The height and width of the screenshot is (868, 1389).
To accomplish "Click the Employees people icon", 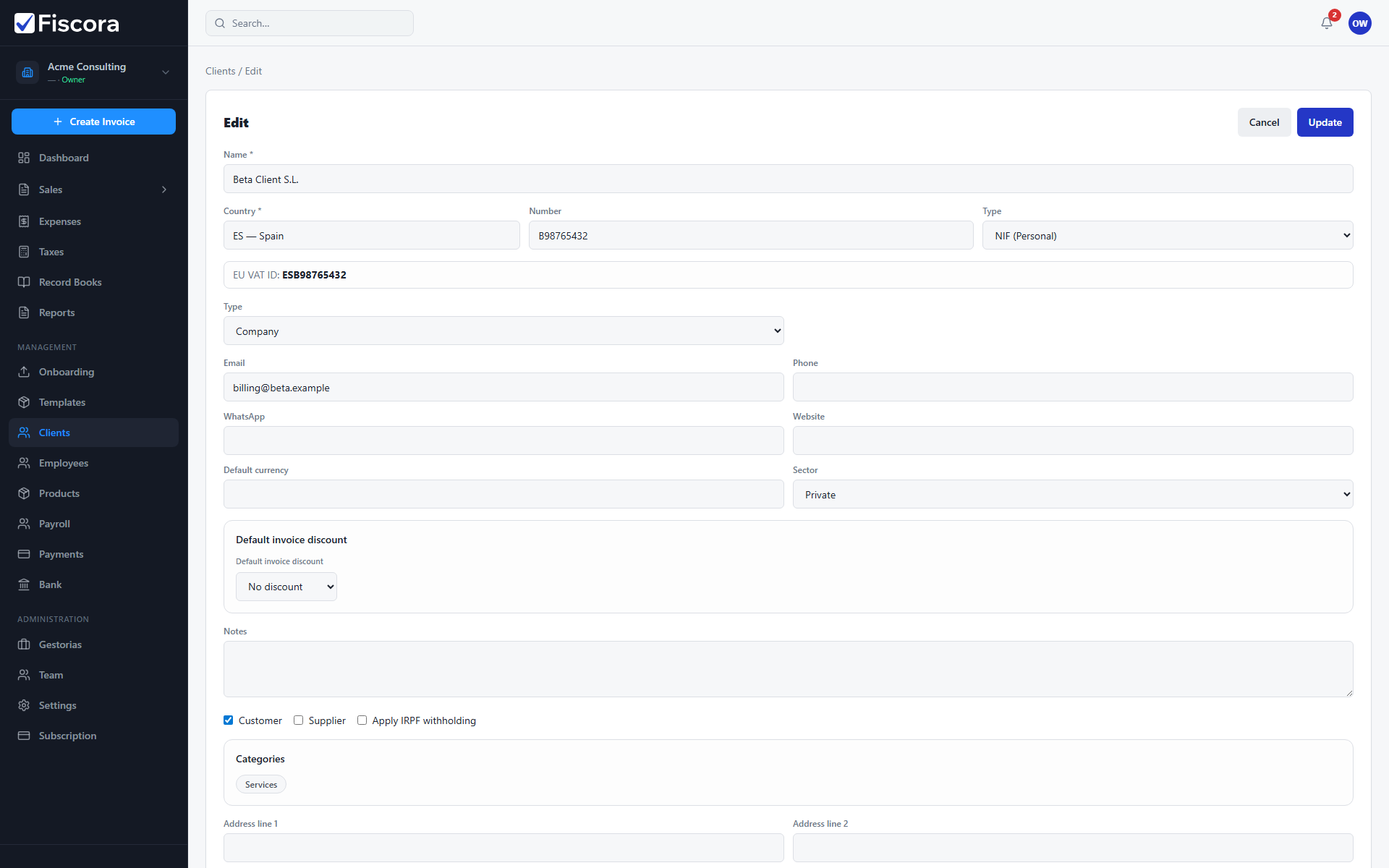I will tap(24, 463).
